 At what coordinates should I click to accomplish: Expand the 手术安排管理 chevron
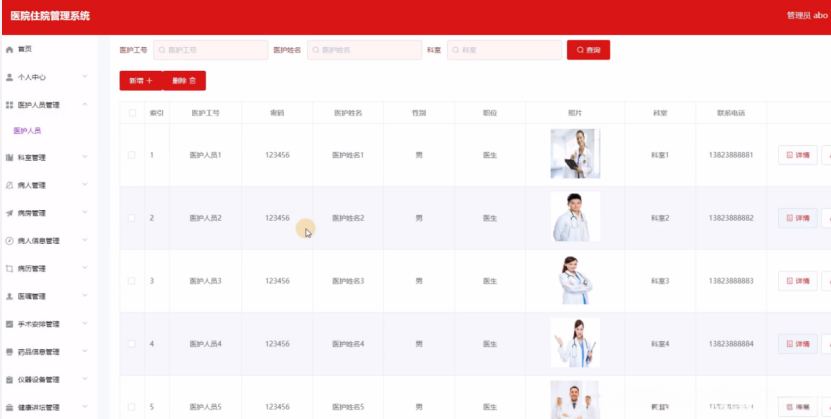coord(85,324)
